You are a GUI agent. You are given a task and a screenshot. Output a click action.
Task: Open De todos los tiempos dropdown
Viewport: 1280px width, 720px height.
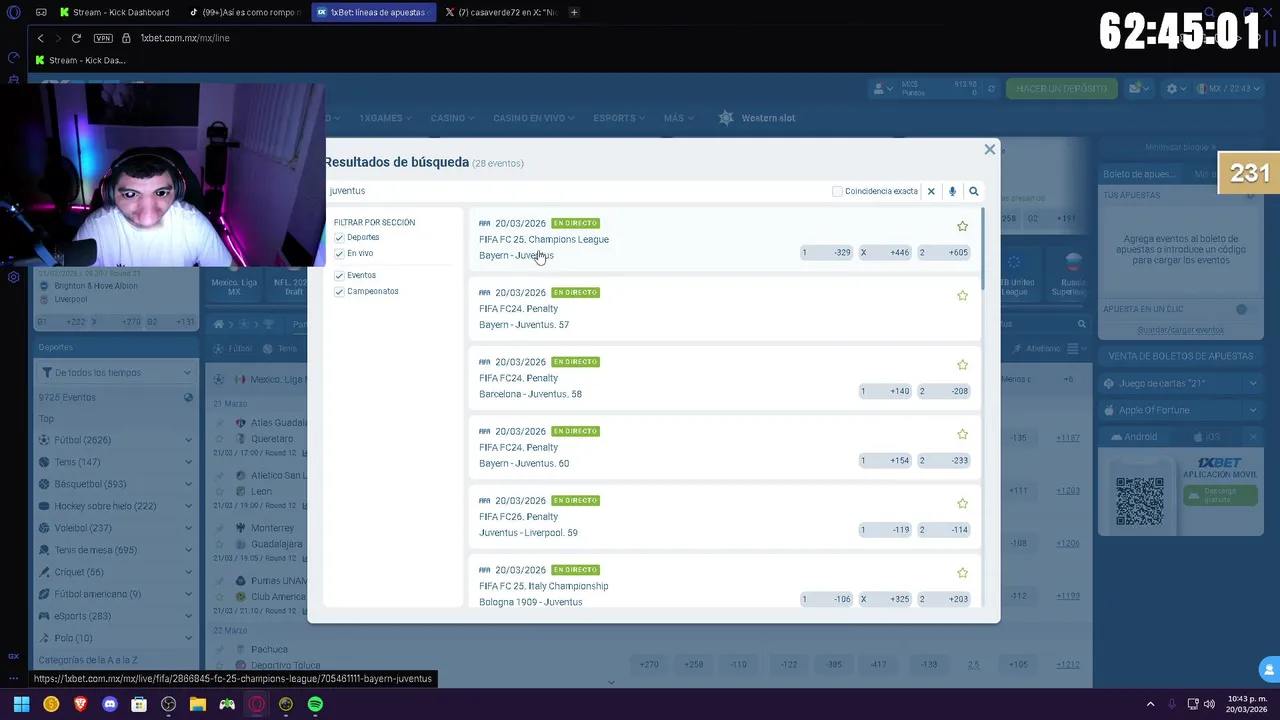[x=116, y=373]
